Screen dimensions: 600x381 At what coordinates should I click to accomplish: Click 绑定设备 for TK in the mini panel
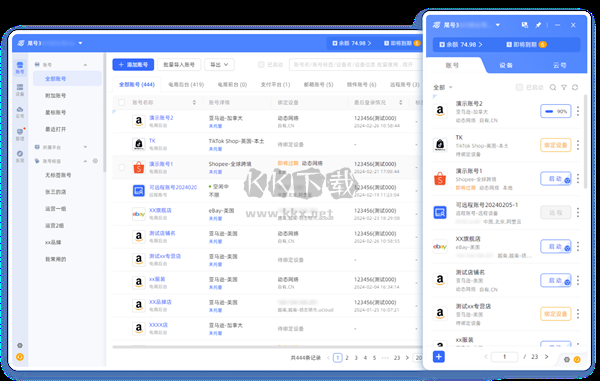pyautogui.click(x=556, y=145)
